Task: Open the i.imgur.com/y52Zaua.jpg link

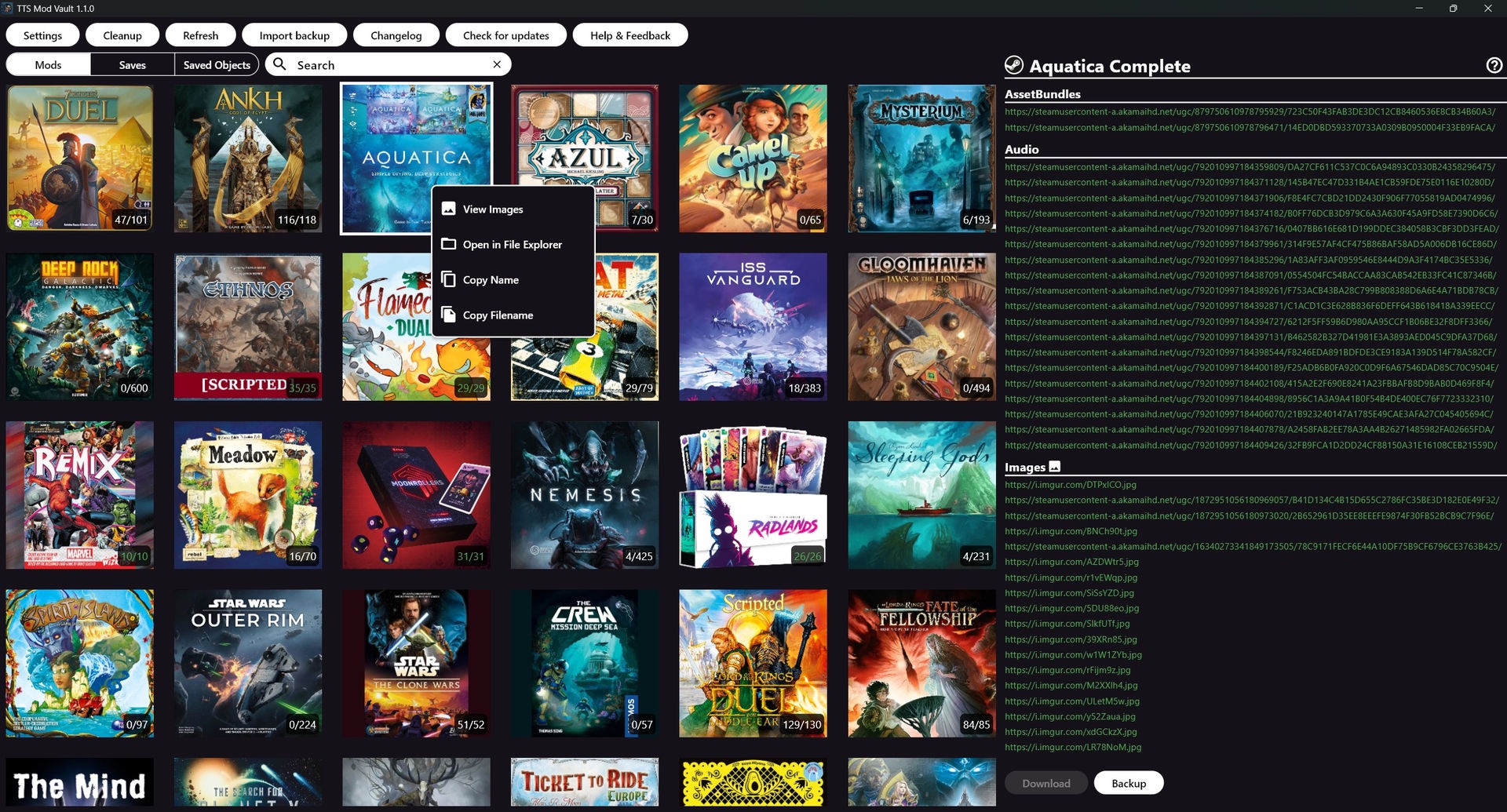Action: tap(1070, 716)
